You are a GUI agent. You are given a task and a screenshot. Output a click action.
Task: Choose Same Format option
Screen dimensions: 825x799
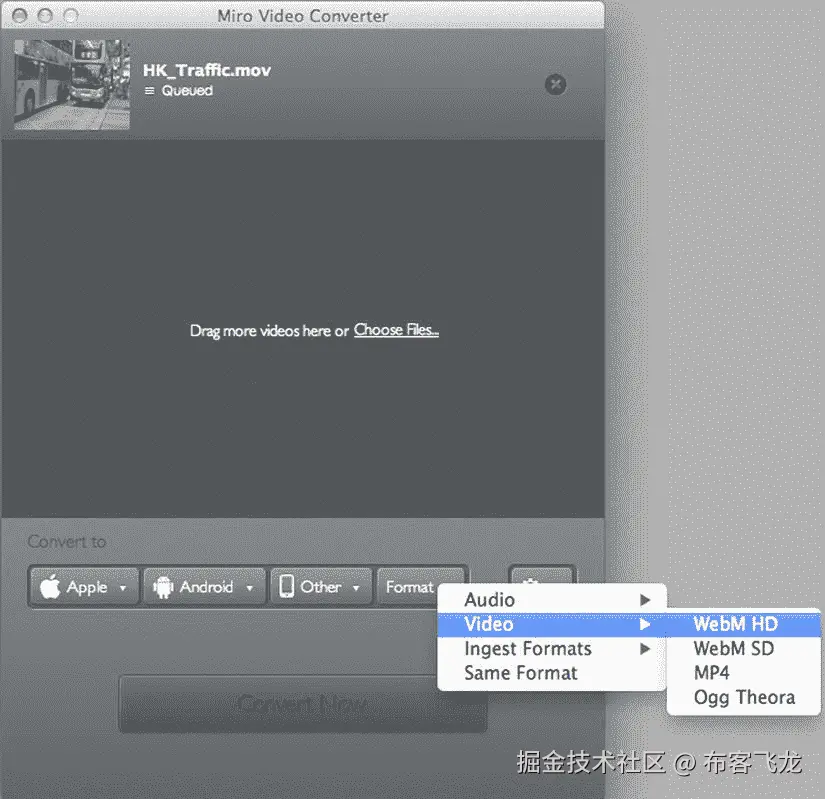coord(552,673)
